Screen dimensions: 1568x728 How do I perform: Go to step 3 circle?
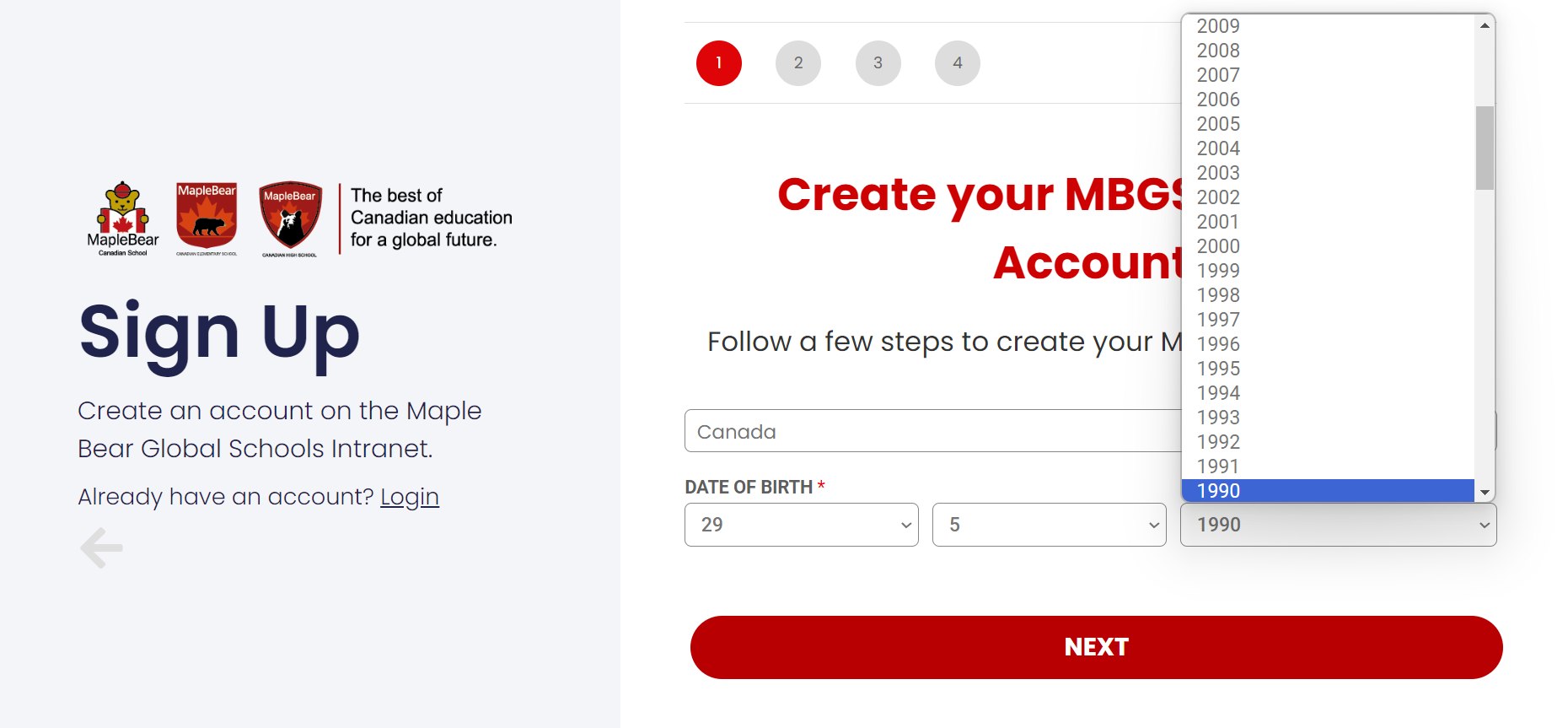click(x=878, y=63)
